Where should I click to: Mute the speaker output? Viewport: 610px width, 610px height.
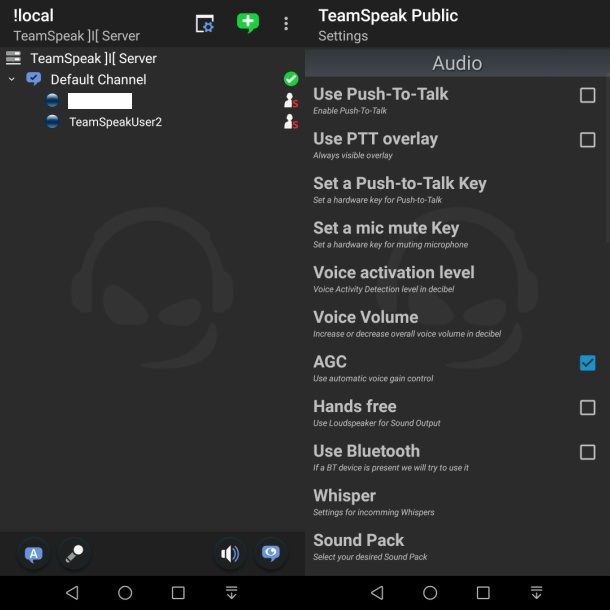[230, 554]
